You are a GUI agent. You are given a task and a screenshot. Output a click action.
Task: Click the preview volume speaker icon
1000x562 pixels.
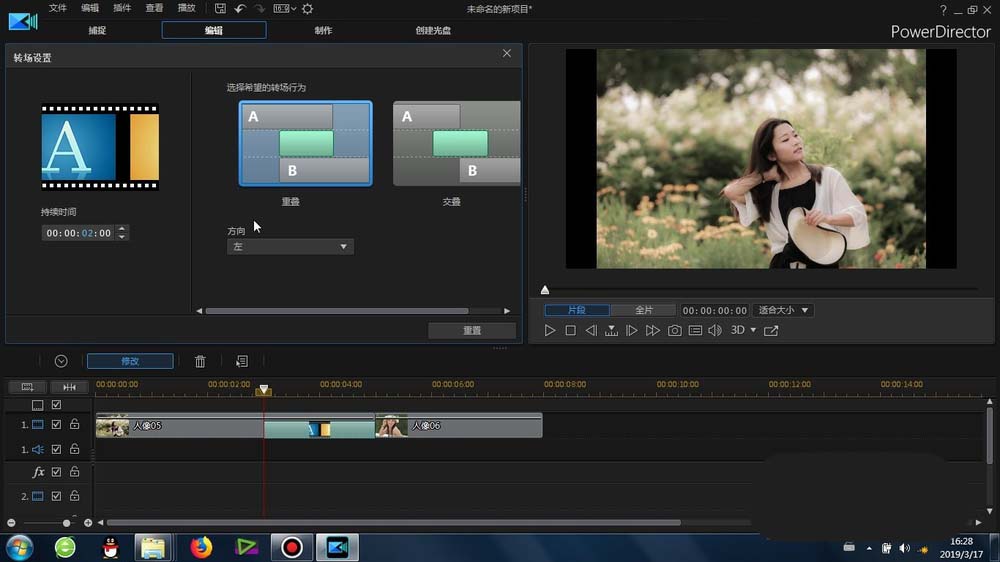715,330
